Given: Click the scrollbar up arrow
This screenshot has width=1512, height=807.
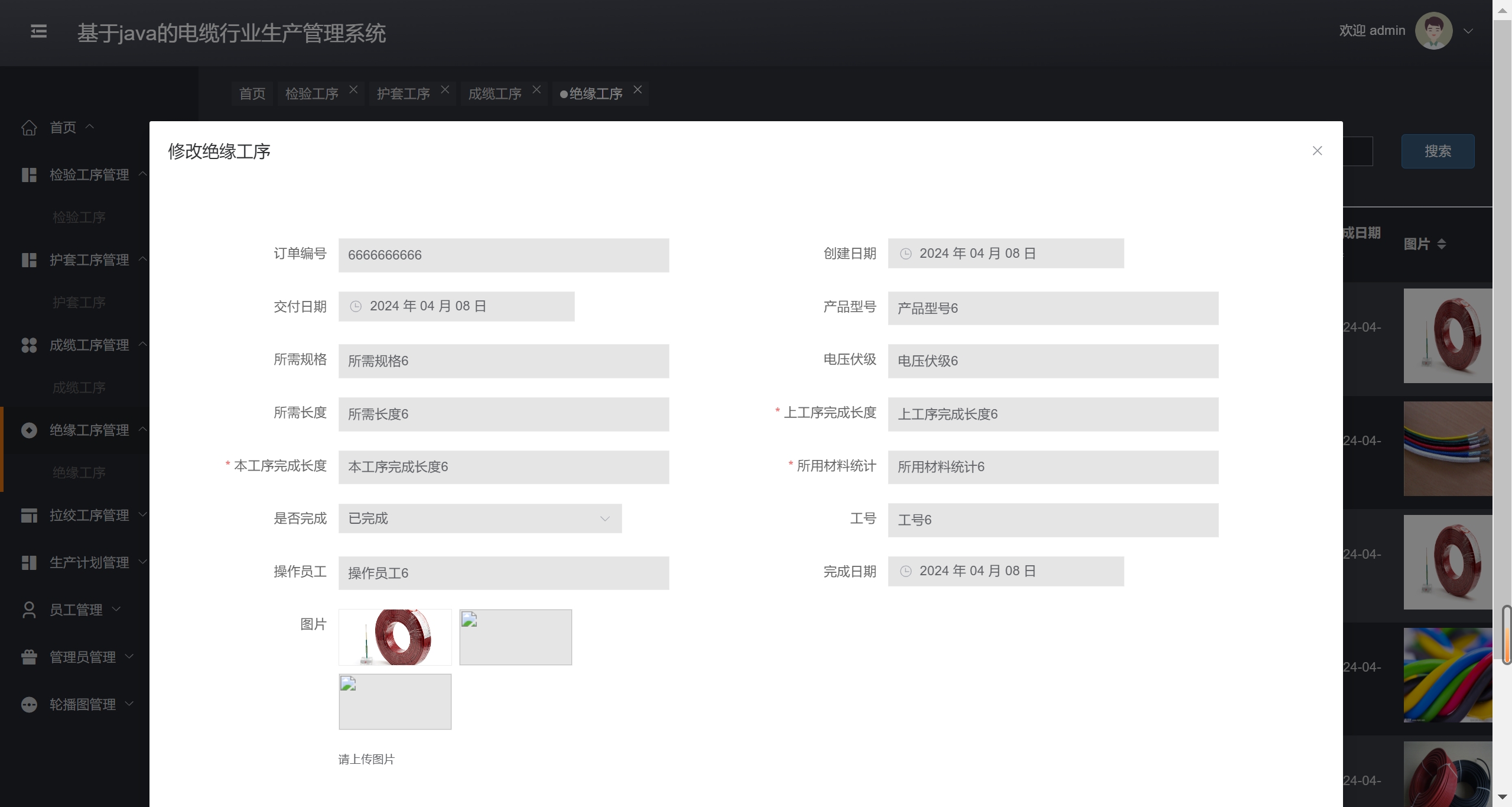Looking at the screenshot, I should [1502, 10].
